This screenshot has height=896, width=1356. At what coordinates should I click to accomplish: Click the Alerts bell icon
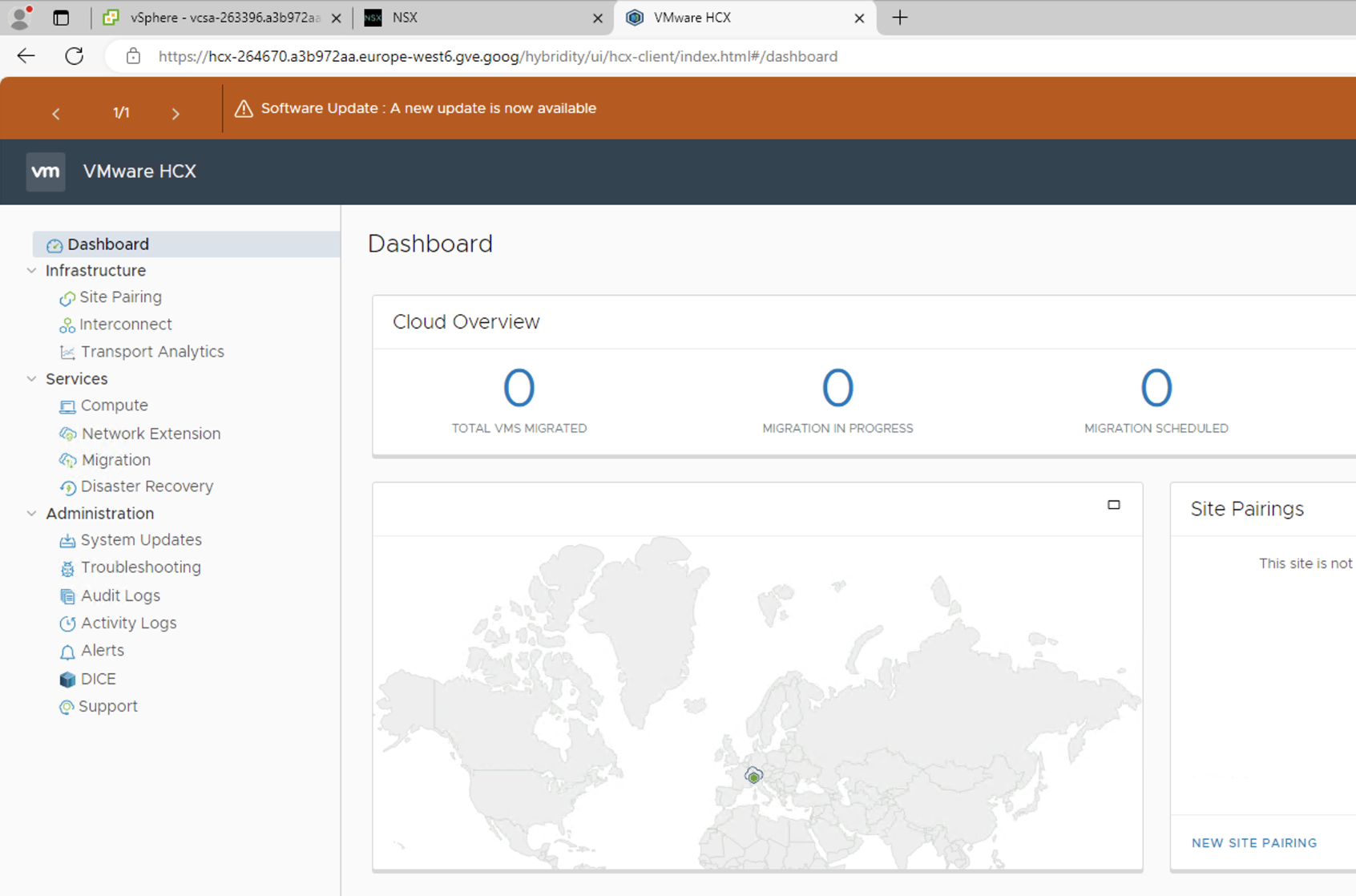point(67,652)
